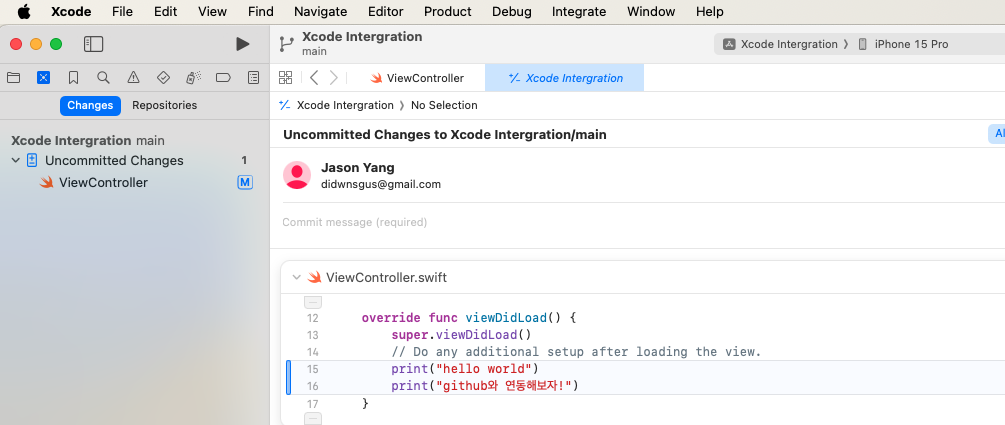Collapse the ViewController.swift diff section
The width and height of the screenshot is (1005, 425).
pos(296,278)
